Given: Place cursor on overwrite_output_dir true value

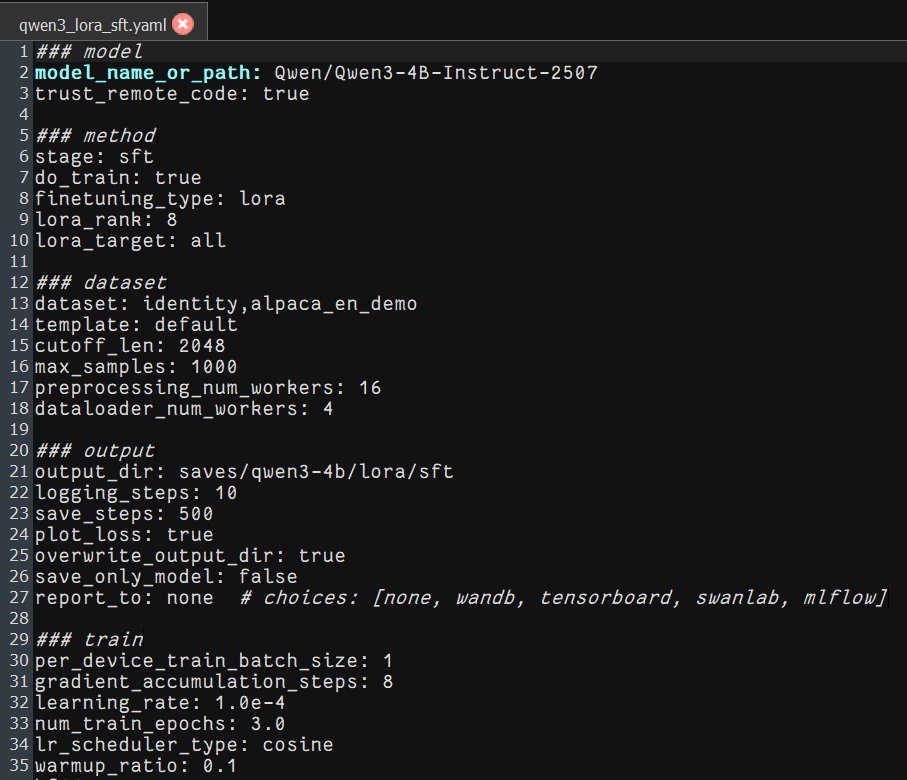Looking at the screenshot, I should 322,555.
